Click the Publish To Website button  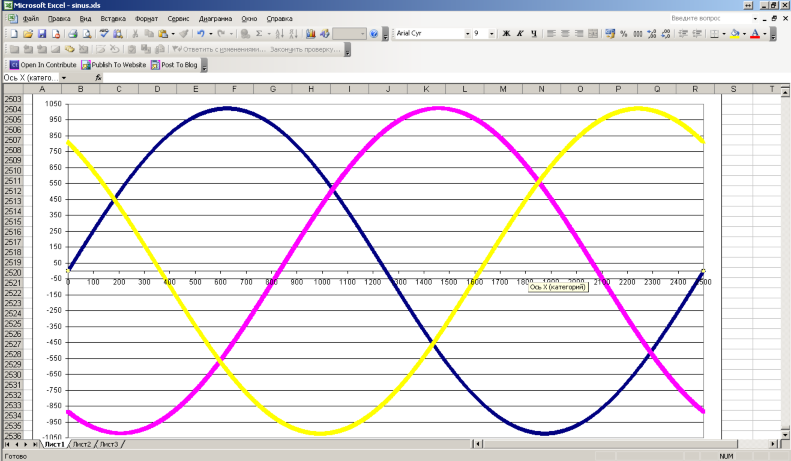pyautogui.click(x=114, y=64)
